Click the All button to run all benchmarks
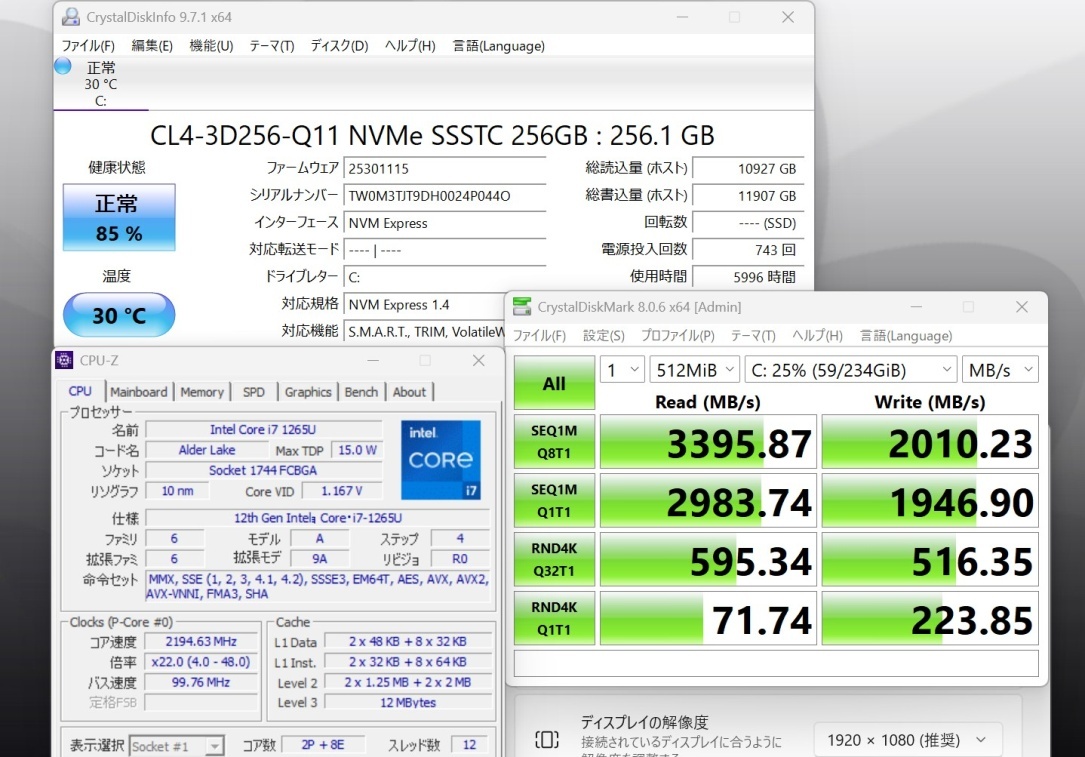Viewport: 1085px width, 757px height. tap(553, 382)
